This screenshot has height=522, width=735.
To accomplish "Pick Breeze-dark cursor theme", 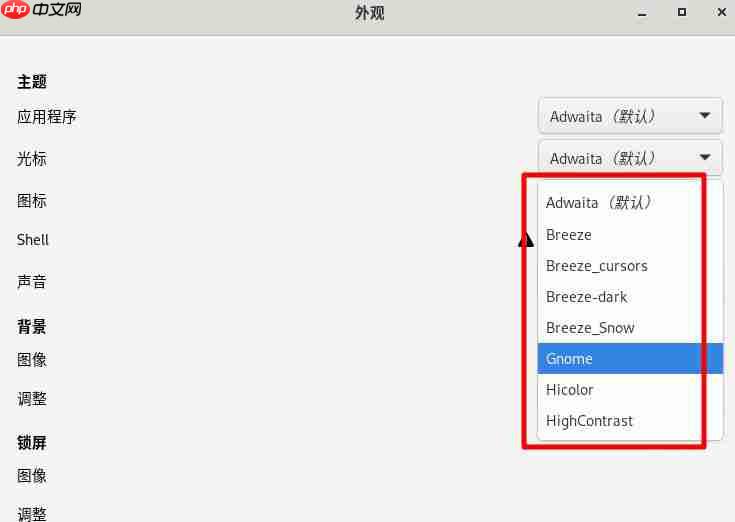I will 630,297.
